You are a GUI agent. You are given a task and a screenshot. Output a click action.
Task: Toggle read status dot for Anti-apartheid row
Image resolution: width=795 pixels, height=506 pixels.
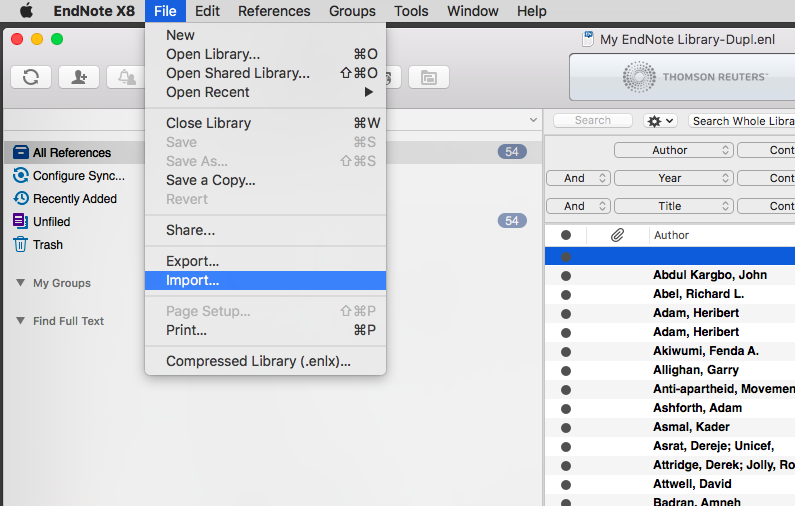(566, 390)
